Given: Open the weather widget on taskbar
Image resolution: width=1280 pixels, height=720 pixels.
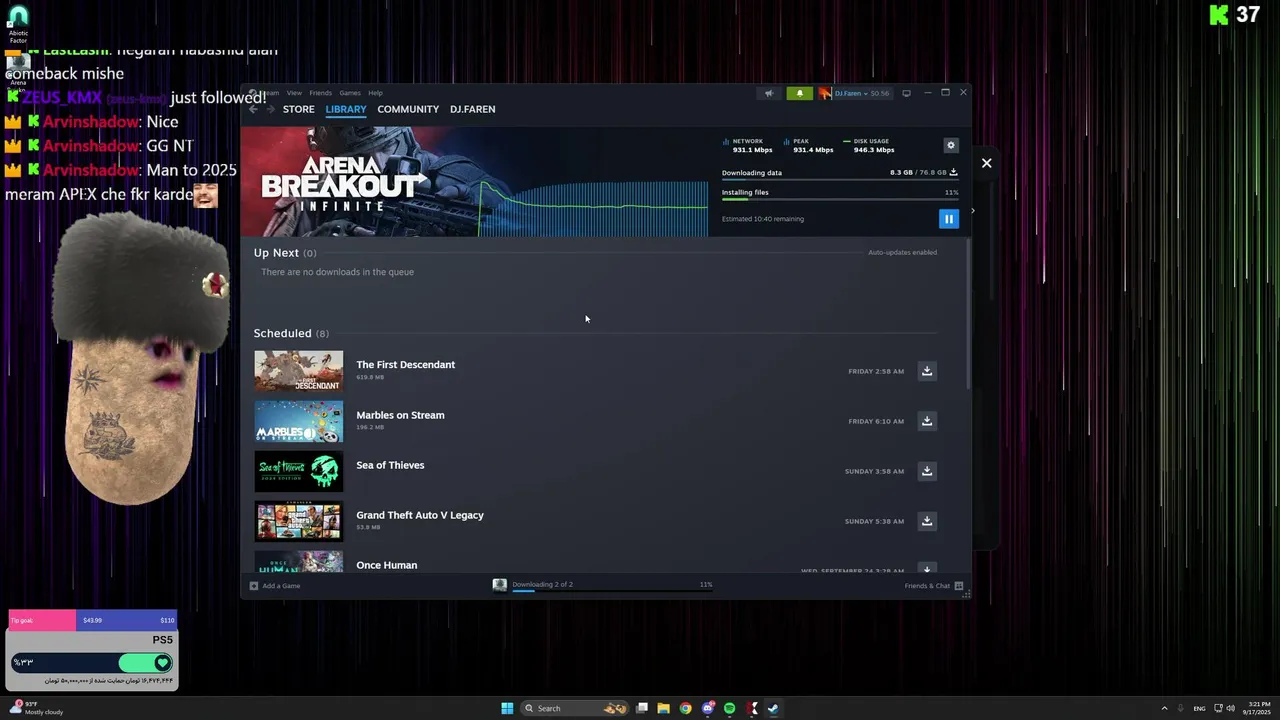Looking at the screenshot, I should pos(35,708).
